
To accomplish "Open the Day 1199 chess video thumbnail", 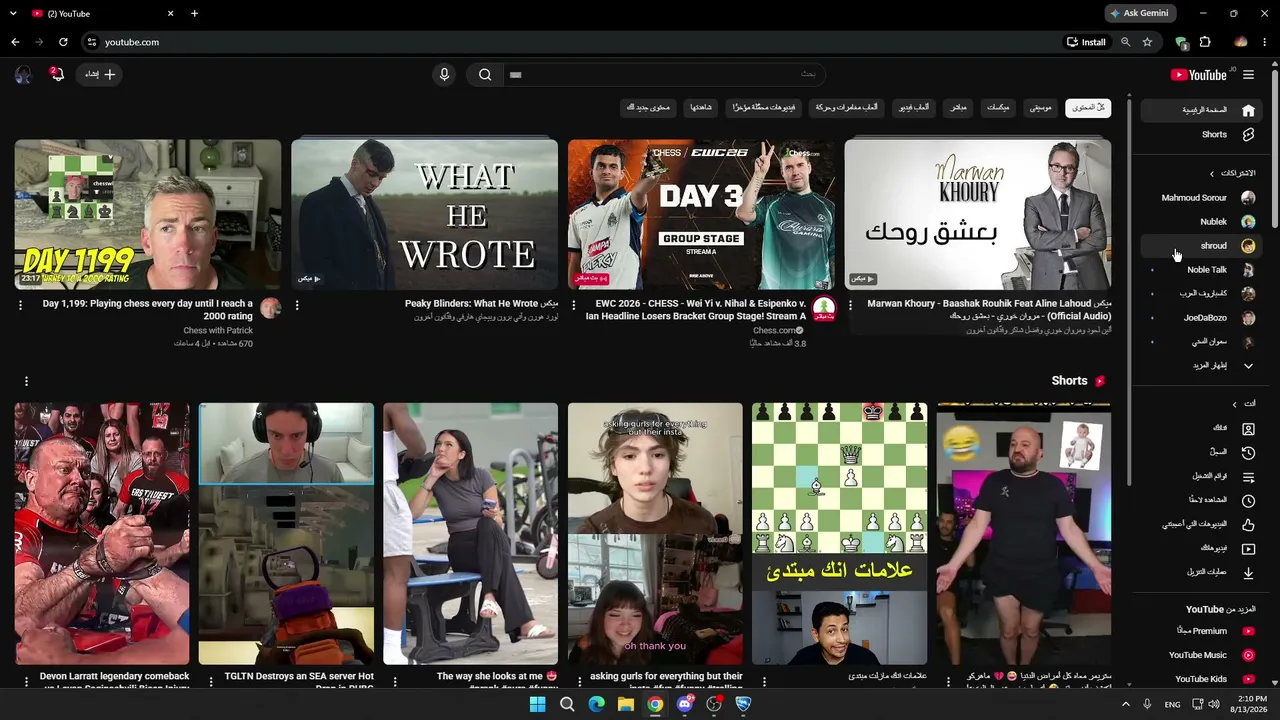I will tap(148, 214).
